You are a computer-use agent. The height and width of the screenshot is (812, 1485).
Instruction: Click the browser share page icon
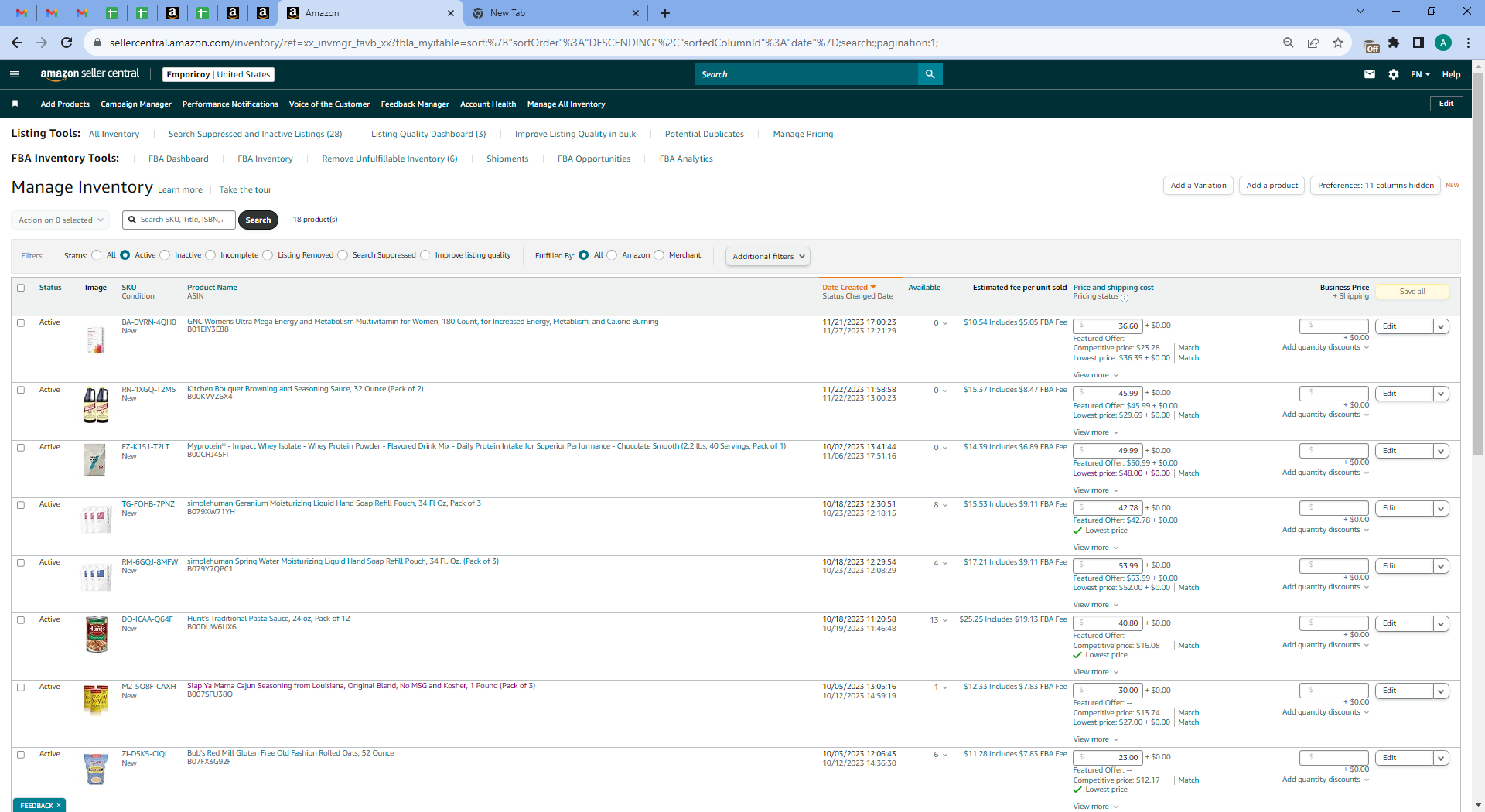coord(1313,43)
